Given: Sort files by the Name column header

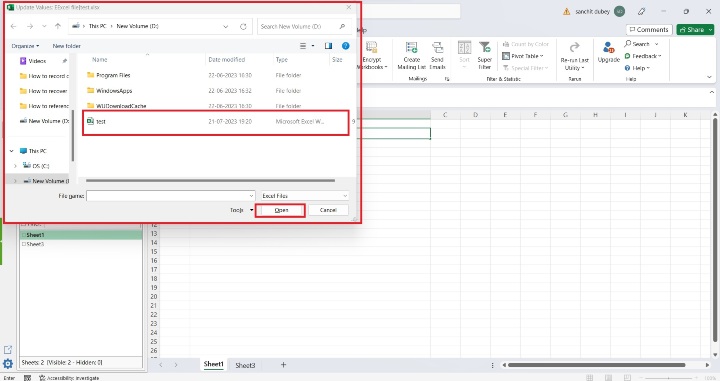Looking at the screenshot, I should pyautogui.click(x=100, y=60).
